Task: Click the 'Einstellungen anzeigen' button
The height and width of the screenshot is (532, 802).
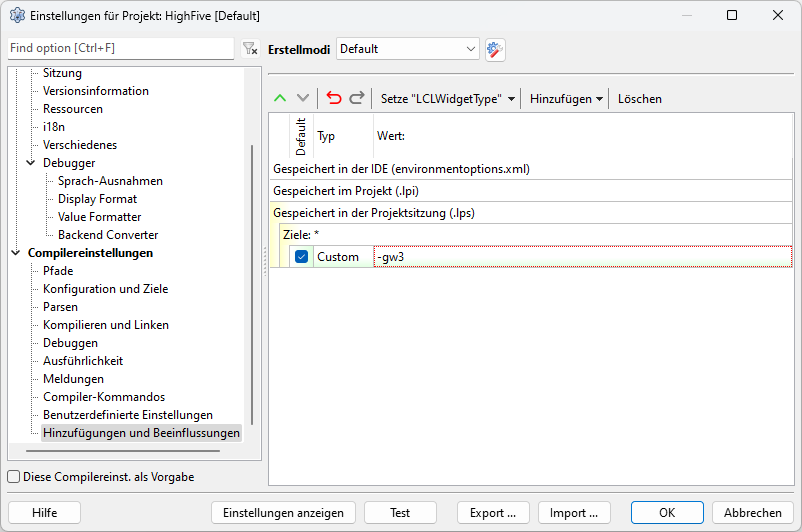Action: click(283, 513)
